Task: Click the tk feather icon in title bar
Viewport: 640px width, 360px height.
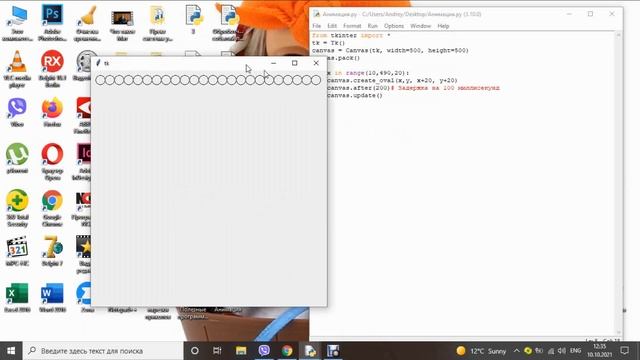Action: pyautogui.click(x=98, y=63)
